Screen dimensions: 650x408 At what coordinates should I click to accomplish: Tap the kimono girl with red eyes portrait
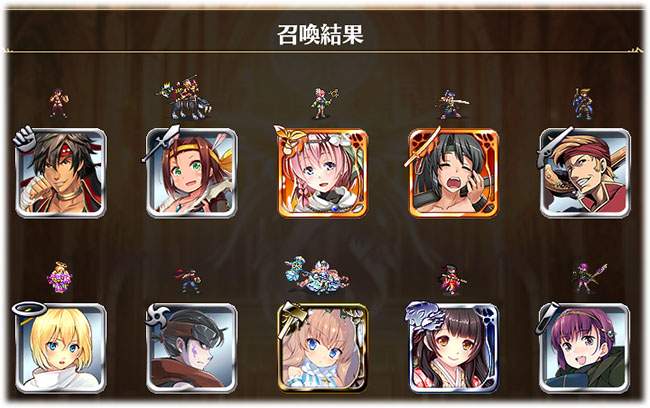[454, 348]
